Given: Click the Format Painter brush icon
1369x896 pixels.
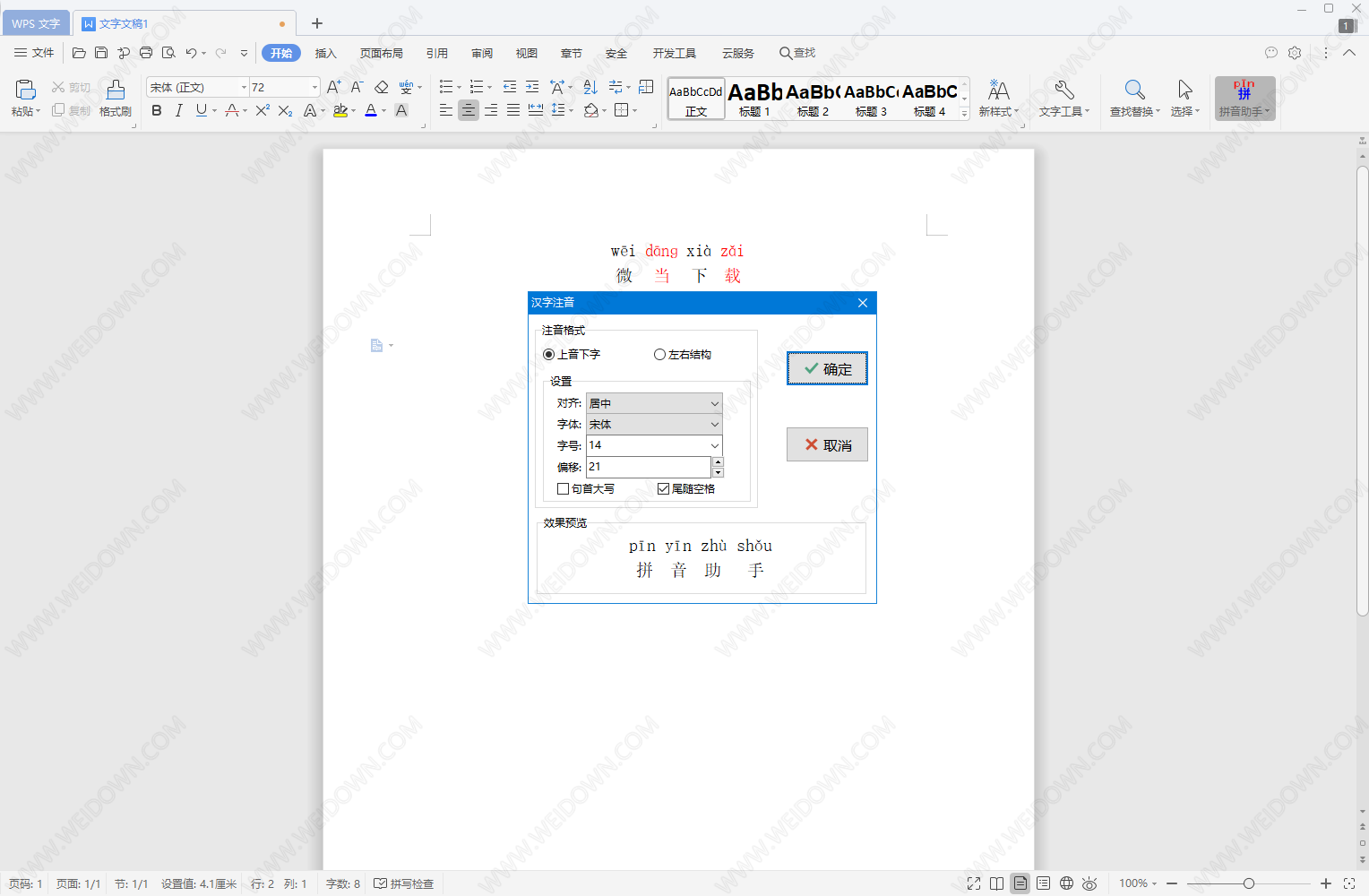Looking at the screenshot, I should 116,90.
